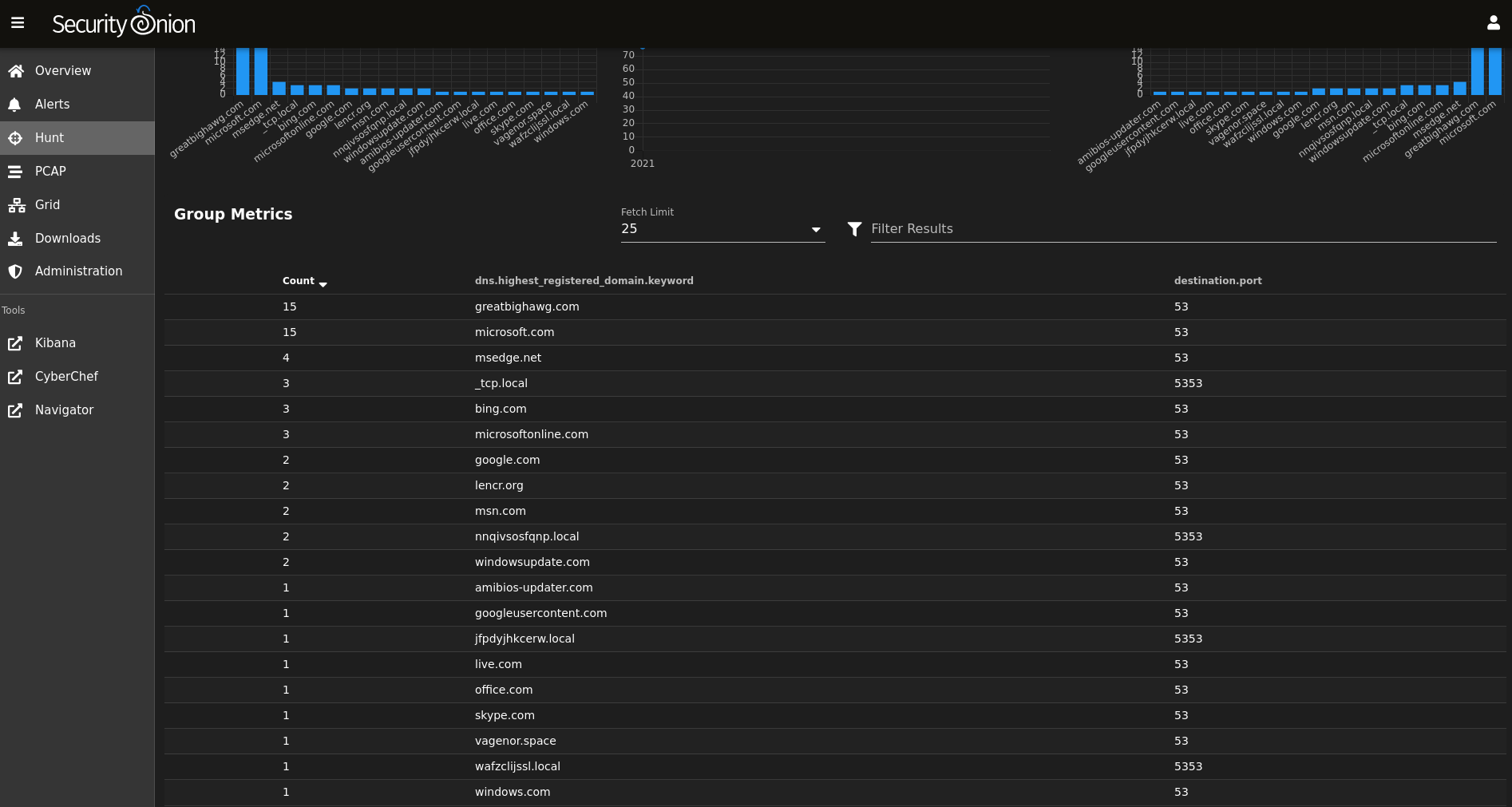Viewport: 1512px width, 807px height.
Task: Open the Overview page
Action: (77, 71)
